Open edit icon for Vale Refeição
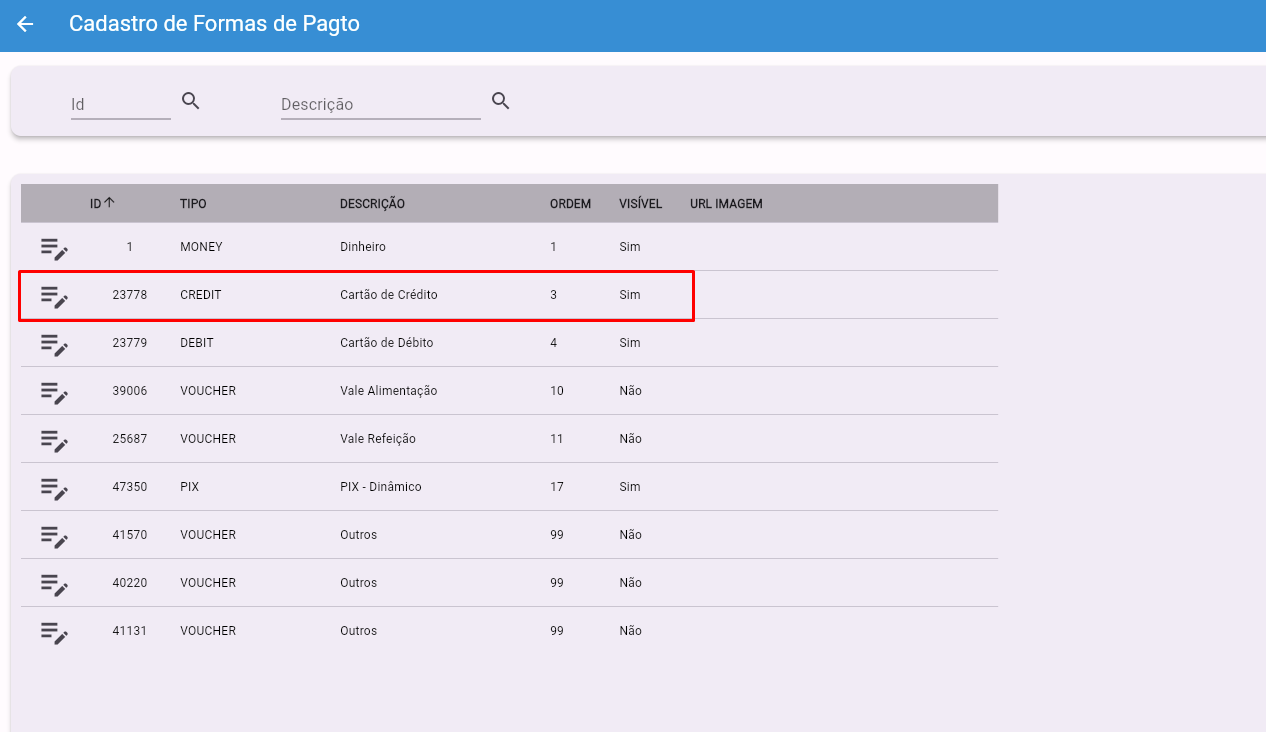The image size is (1266, 732). point(54,439)
